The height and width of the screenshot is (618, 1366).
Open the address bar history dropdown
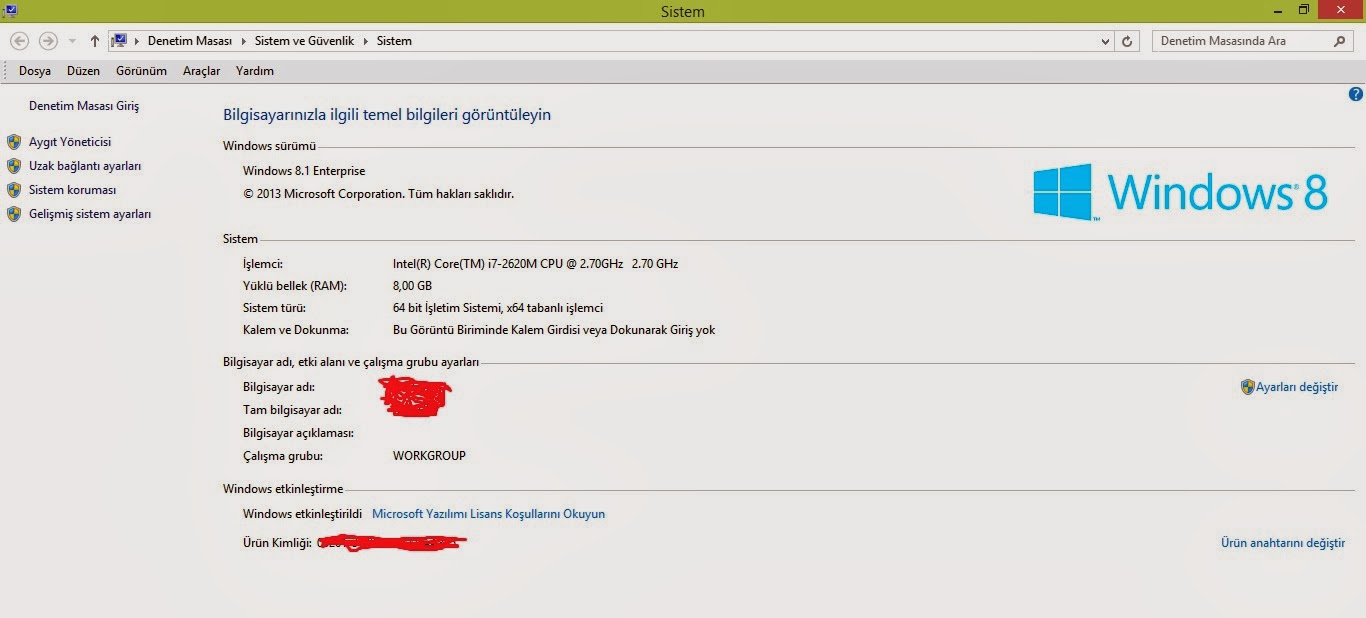tap(1105, 42)
